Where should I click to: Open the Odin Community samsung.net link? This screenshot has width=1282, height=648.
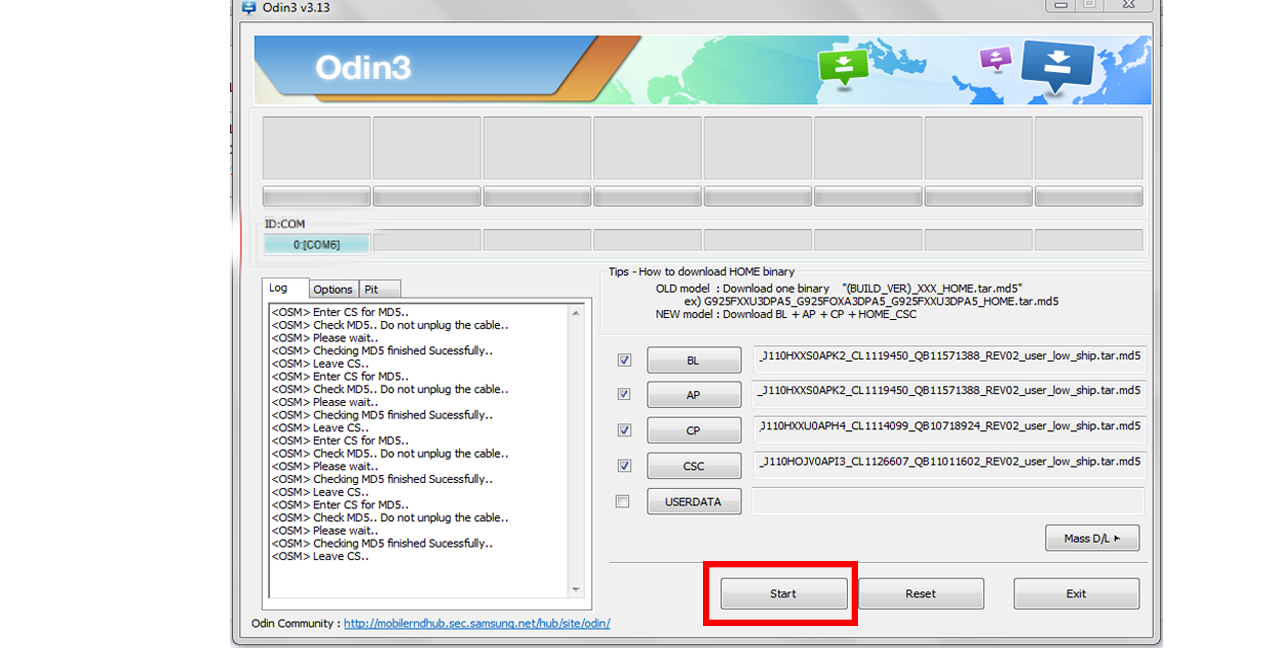click(x=477, y=623)
